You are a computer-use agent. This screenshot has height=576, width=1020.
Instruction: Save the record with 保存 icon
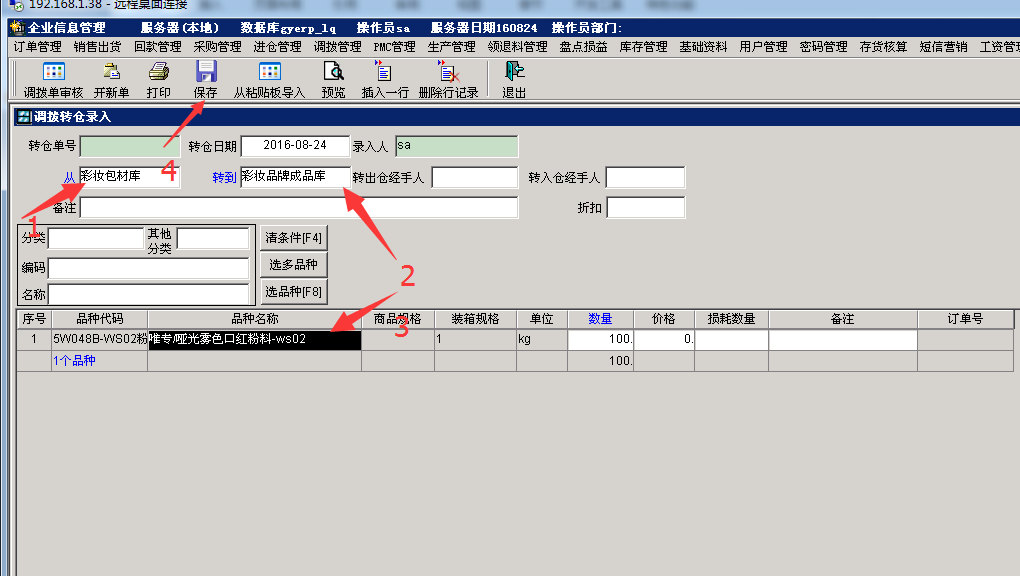(205, 72)
